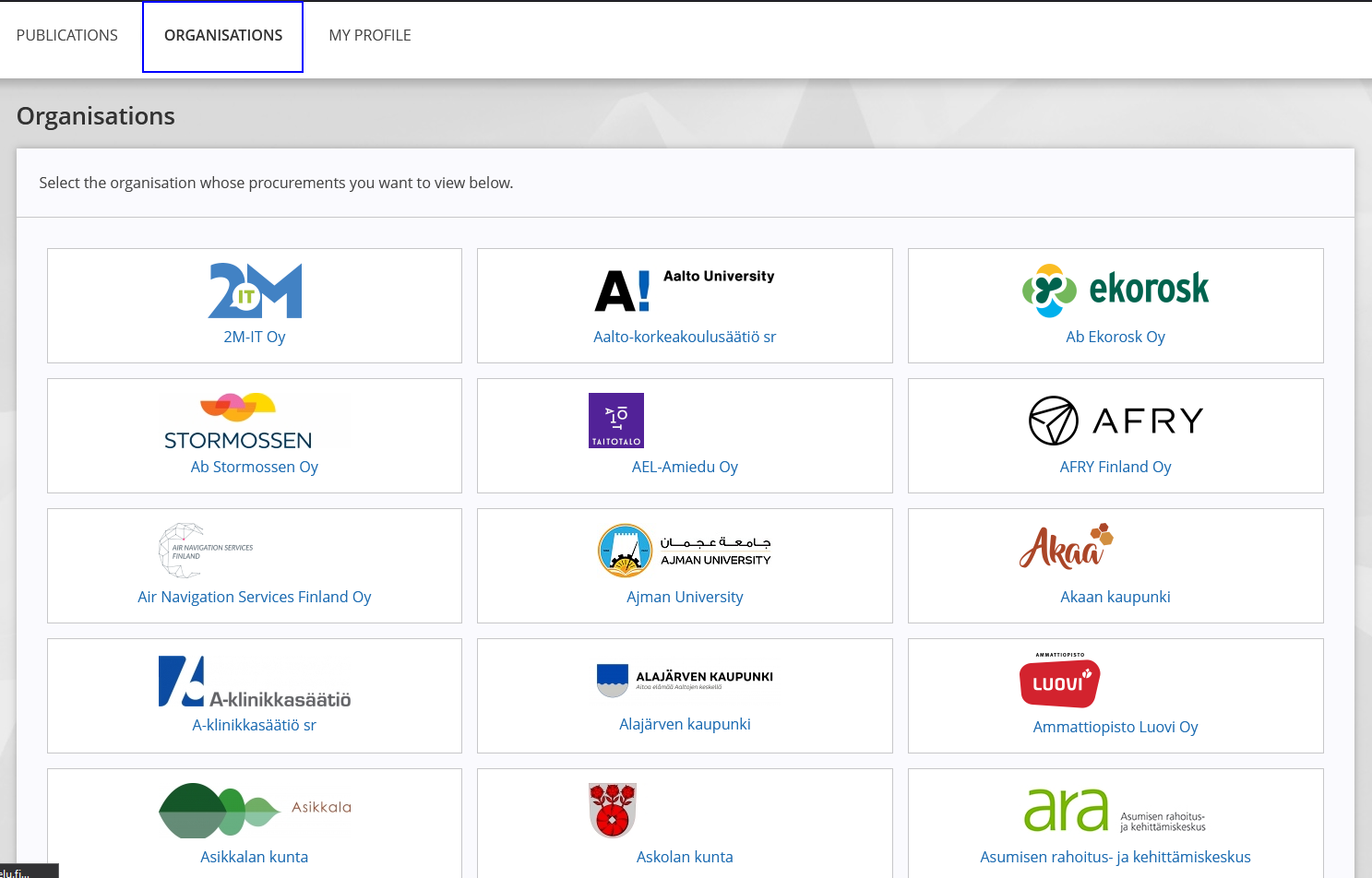This screenshot has width=1372, height=878.
Task: Open Aalto-korkeakoulusäätiö sr link
Action: (x=685, y=337)
